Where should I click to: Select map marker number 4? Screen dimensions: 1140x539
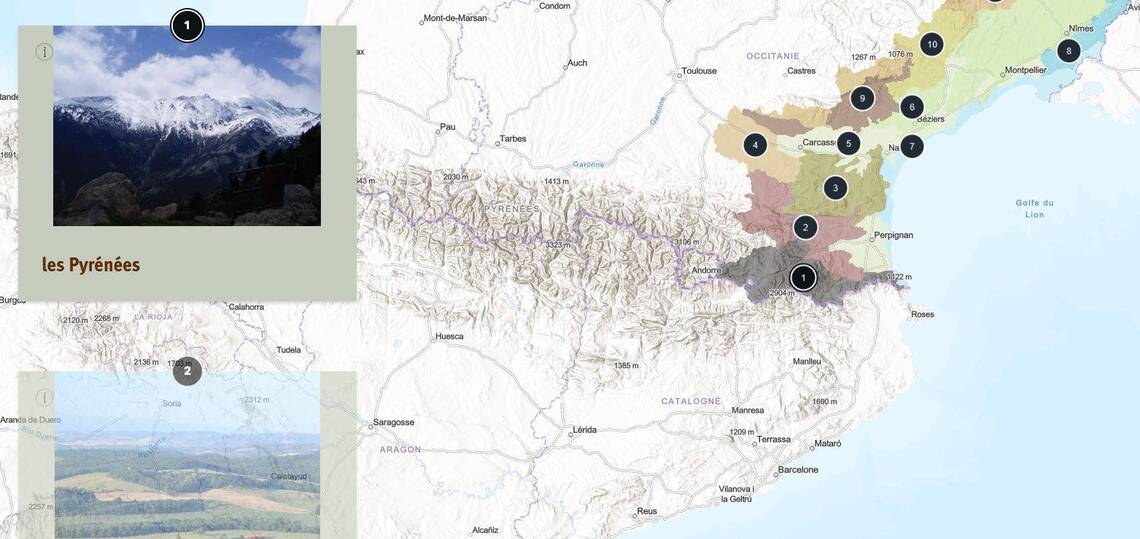[x=755, y=145]
